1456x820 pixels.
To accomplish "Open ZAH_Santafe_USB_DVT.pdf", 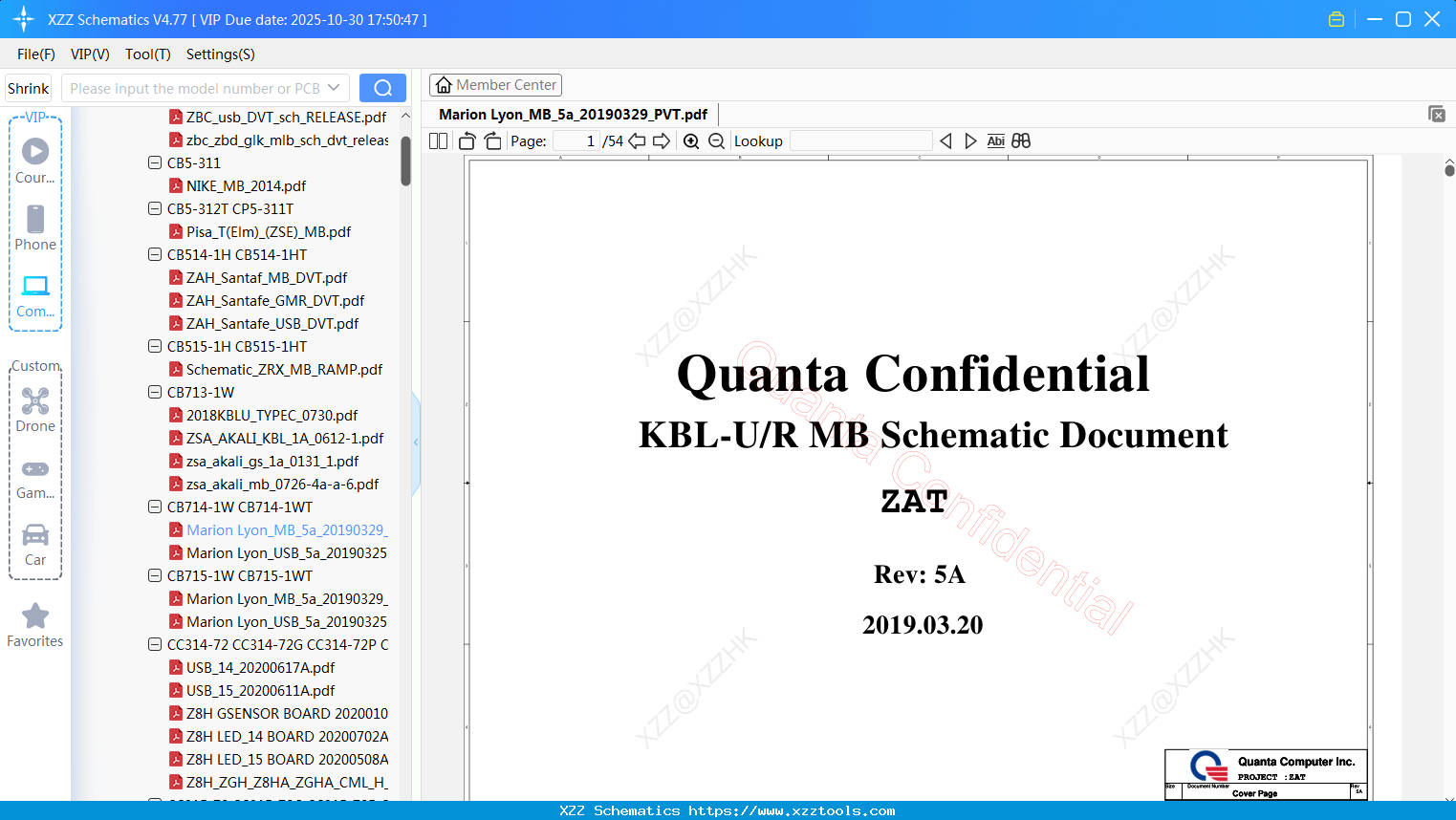I will [x=272, y=323].
